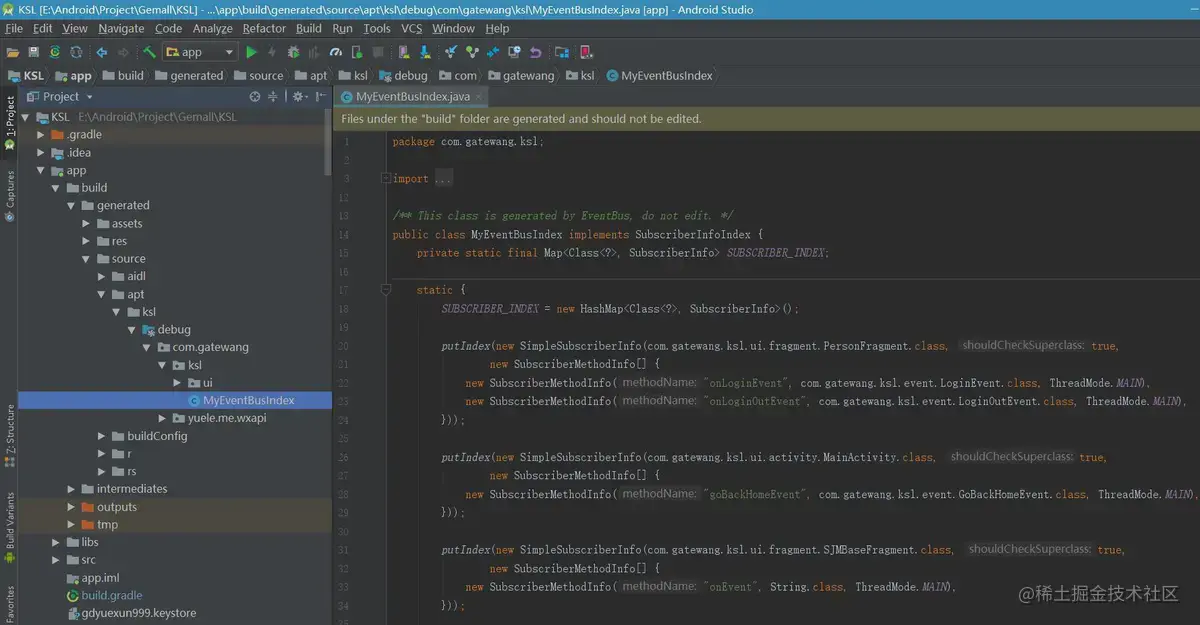Expand the folded import block in editor
Image resolution: width=1200 pixels, height=625 pixels.
click(x=385, y=179)
